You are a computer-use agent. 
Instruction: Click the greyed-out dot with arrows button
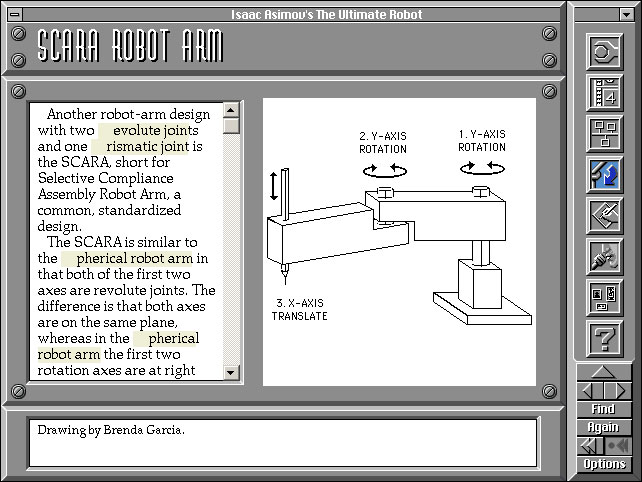pyautogui.click(x=617, y=446)
